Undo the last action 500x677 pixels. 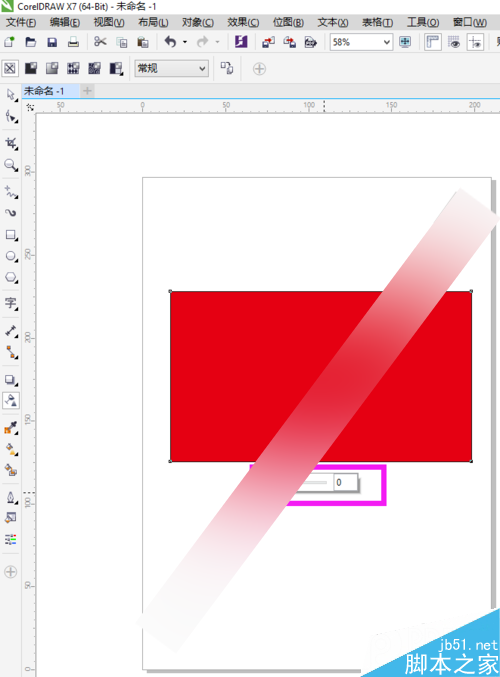[x=171, y=42]
